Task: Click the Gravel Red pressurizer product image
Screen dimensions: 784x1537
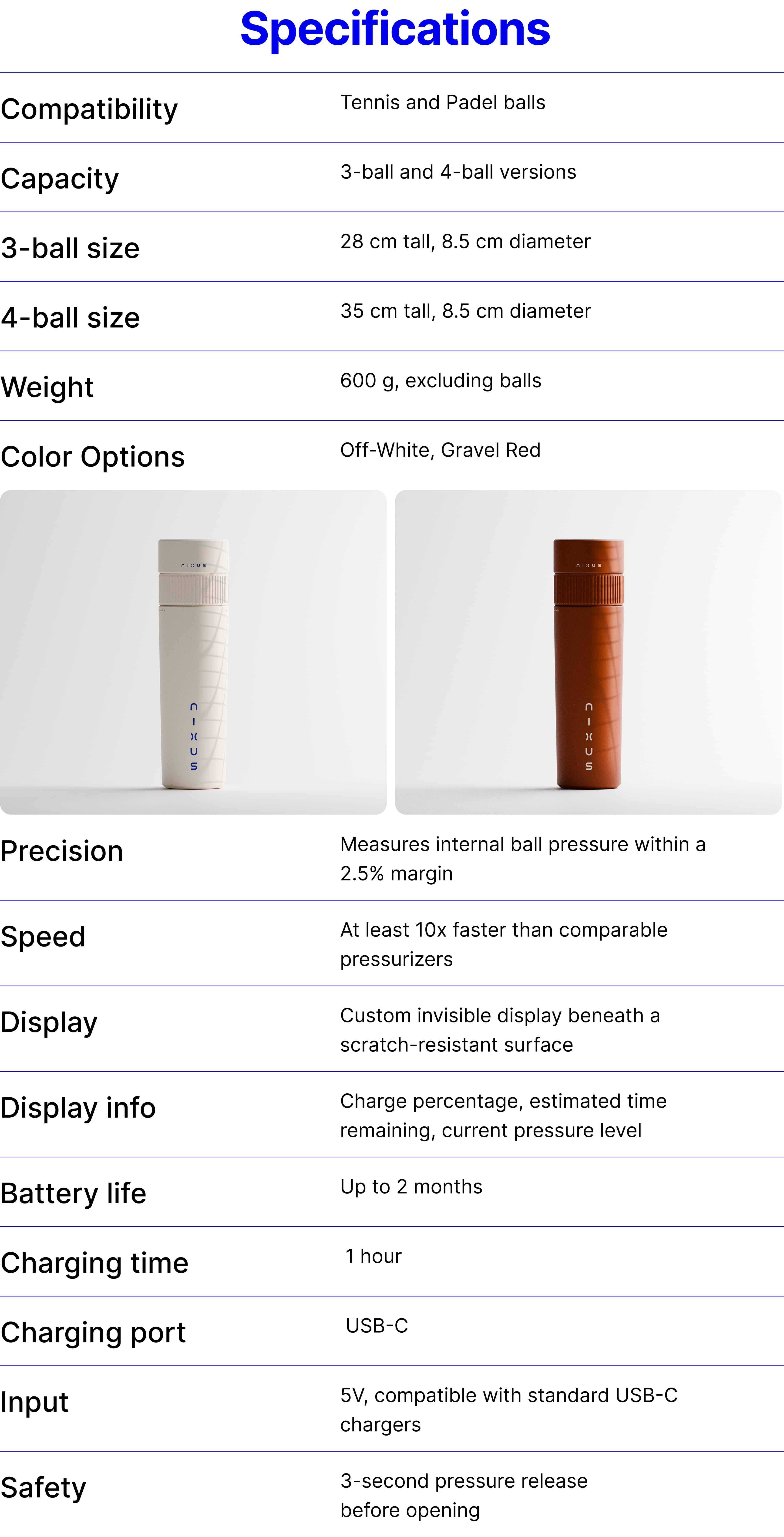Action: tap(588, 652)
